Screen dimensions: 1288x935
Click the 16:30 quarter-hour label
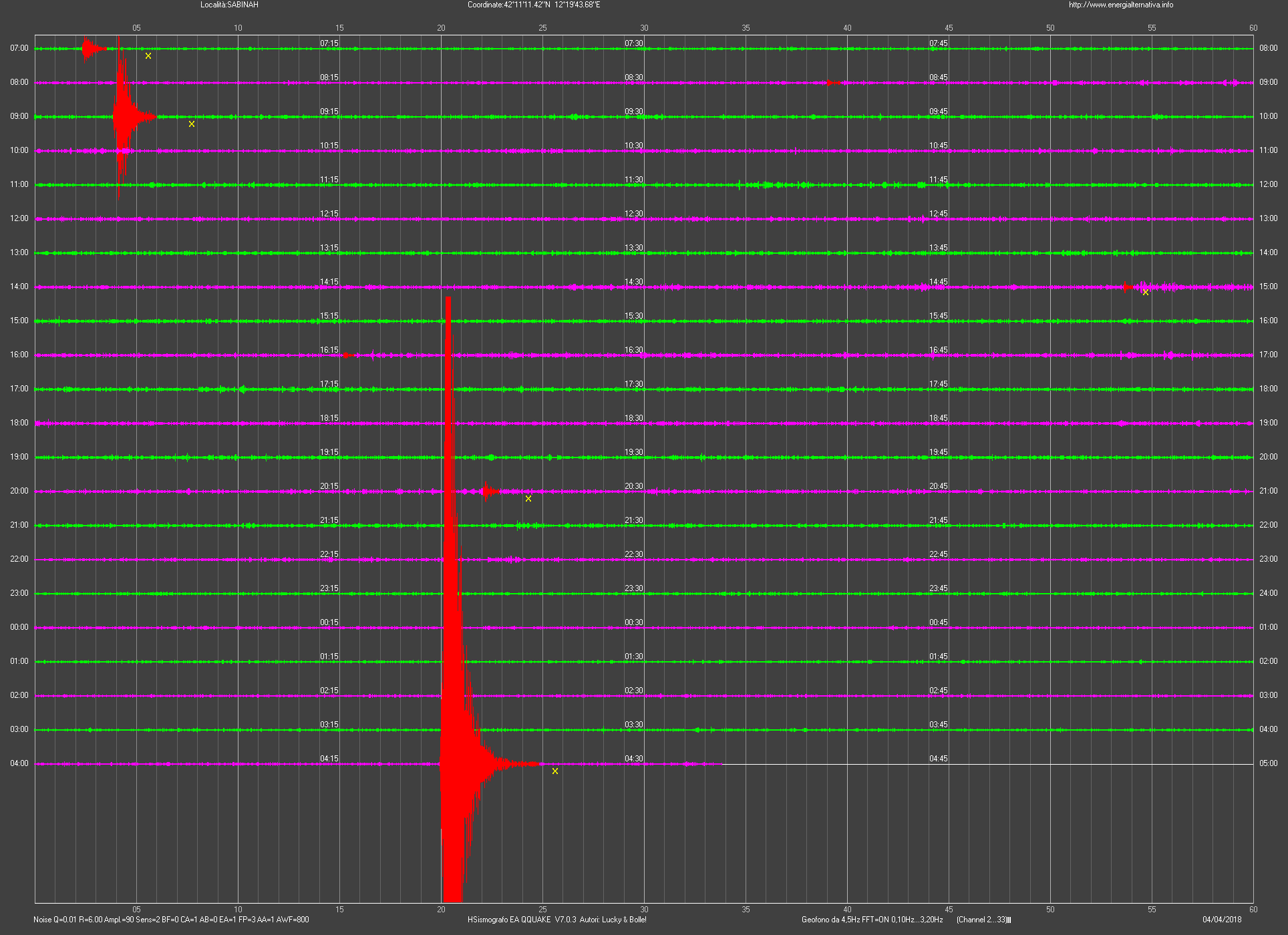coord(634,350)
